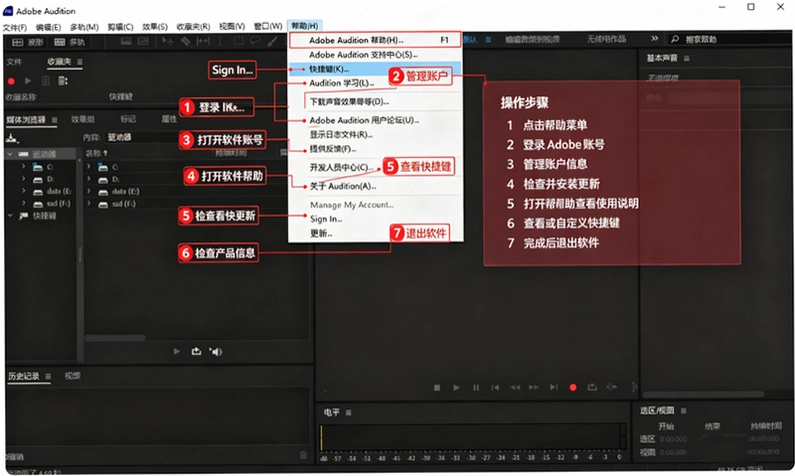Pause playback in the transport bar

[x=476, y=387]
